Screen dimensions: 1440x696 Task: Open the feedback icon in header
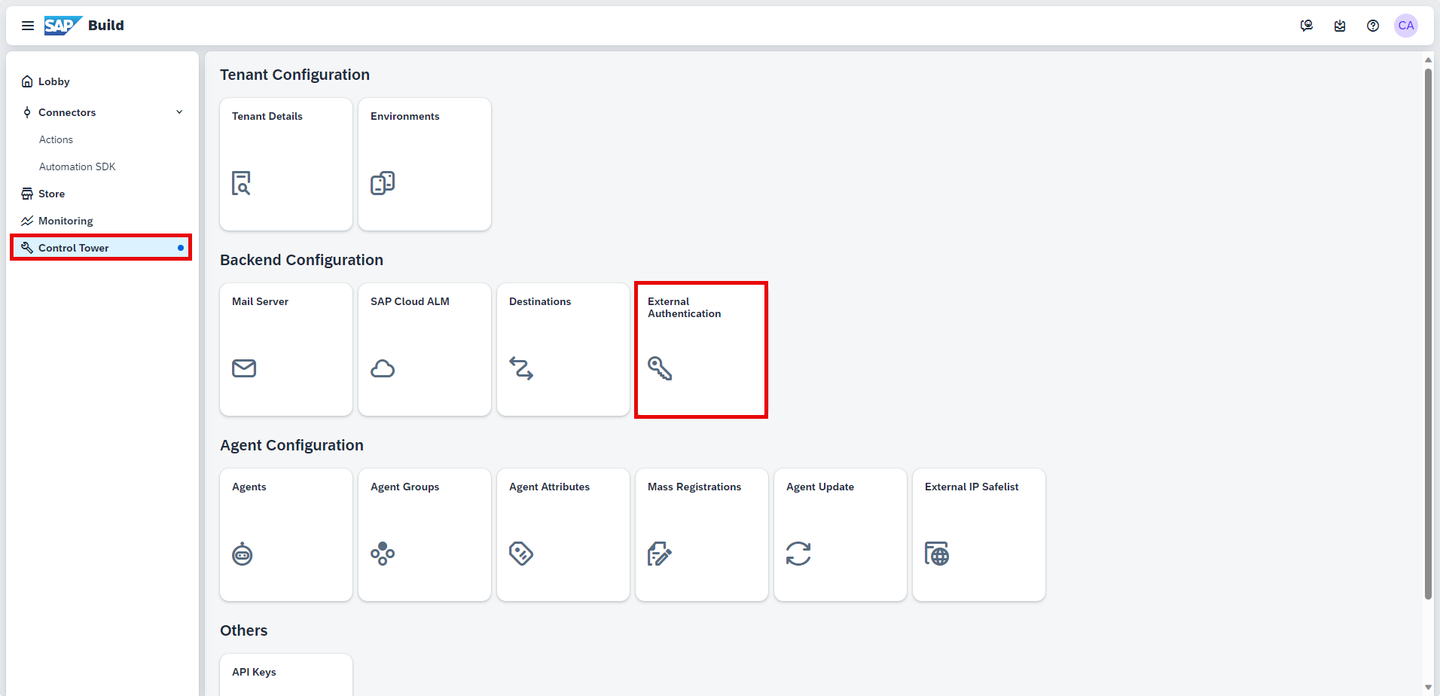pyautogui.click(x=1306, y=26)
